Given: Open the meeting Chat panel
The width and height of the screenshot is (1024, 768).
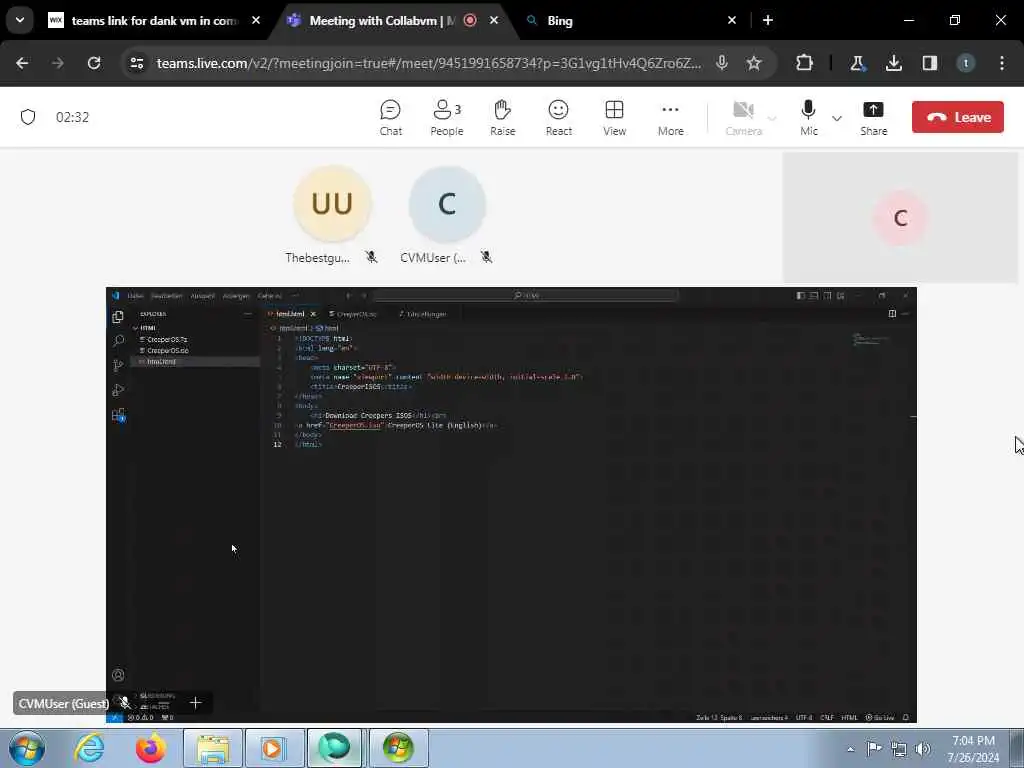Looking at the screenshot, I should click(x=391, y=118).
